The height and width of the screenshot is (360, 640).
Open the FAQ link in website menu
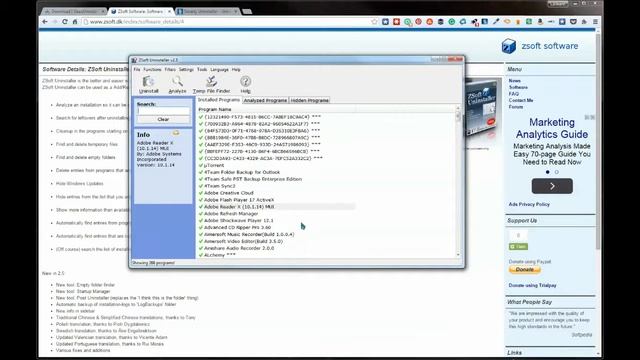[x=513, y=94]
